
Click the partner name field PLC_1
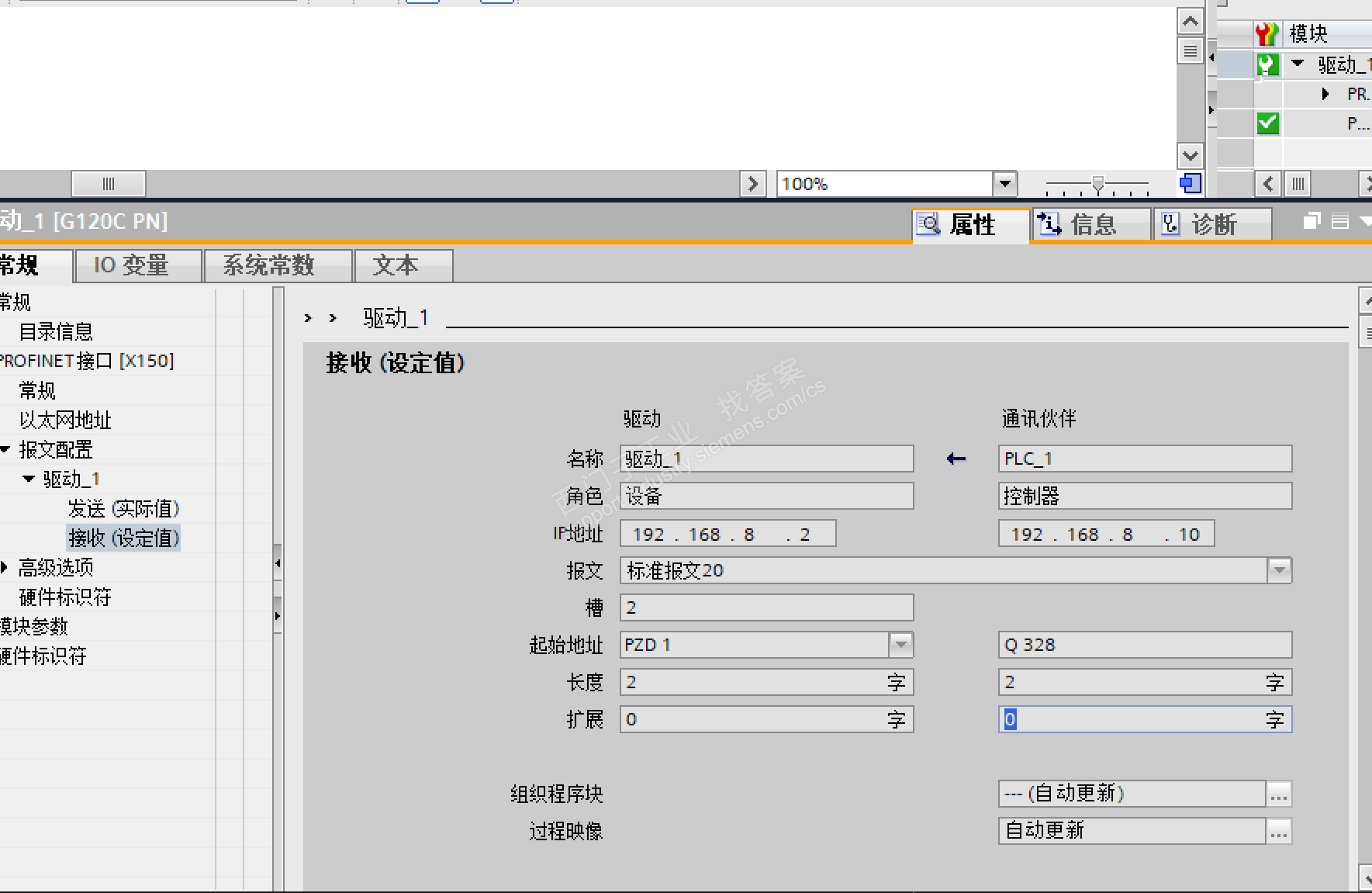pos(1146,459)
